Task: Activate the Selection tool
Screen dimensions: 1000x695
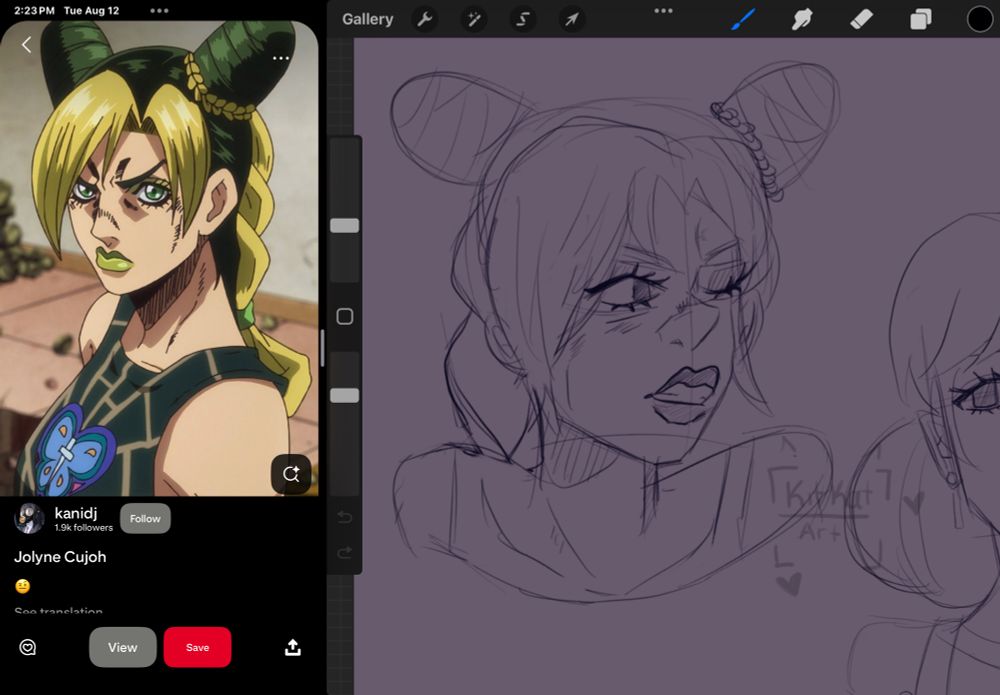Action: point(522,19)
